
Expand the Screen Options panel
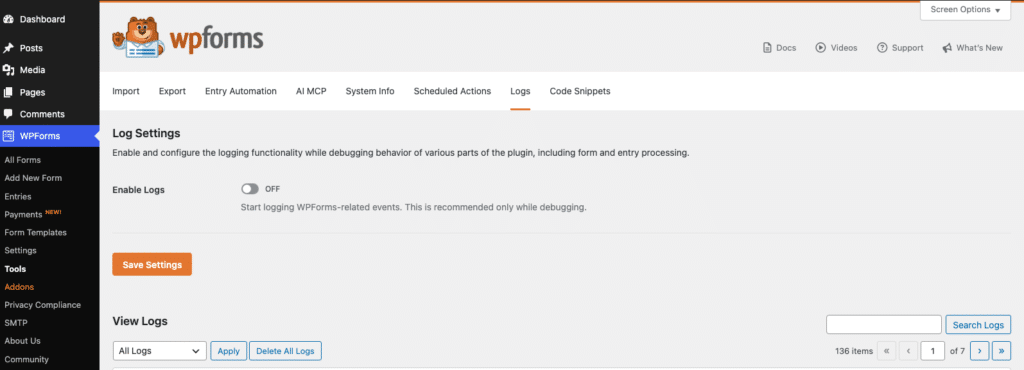(965, 10)
